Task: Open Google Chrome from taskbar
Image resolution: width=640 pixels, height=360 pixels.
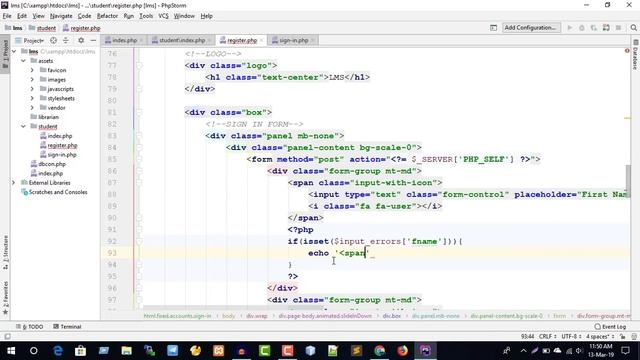Action: (x=380, y=351)
